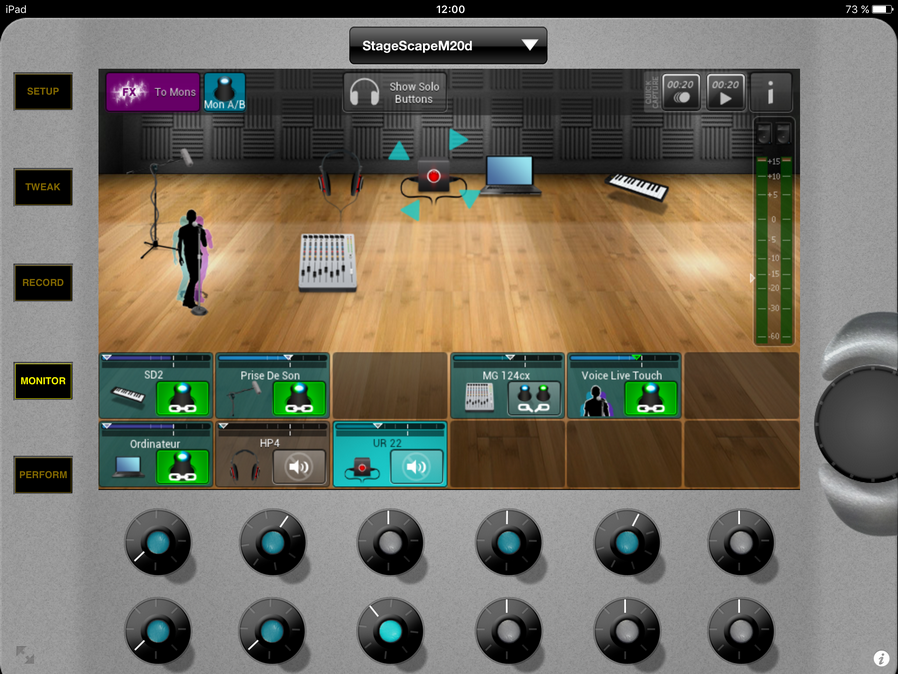
Task: Open the Mon A/B monitor selector
Action: click(x=224, y=92)
